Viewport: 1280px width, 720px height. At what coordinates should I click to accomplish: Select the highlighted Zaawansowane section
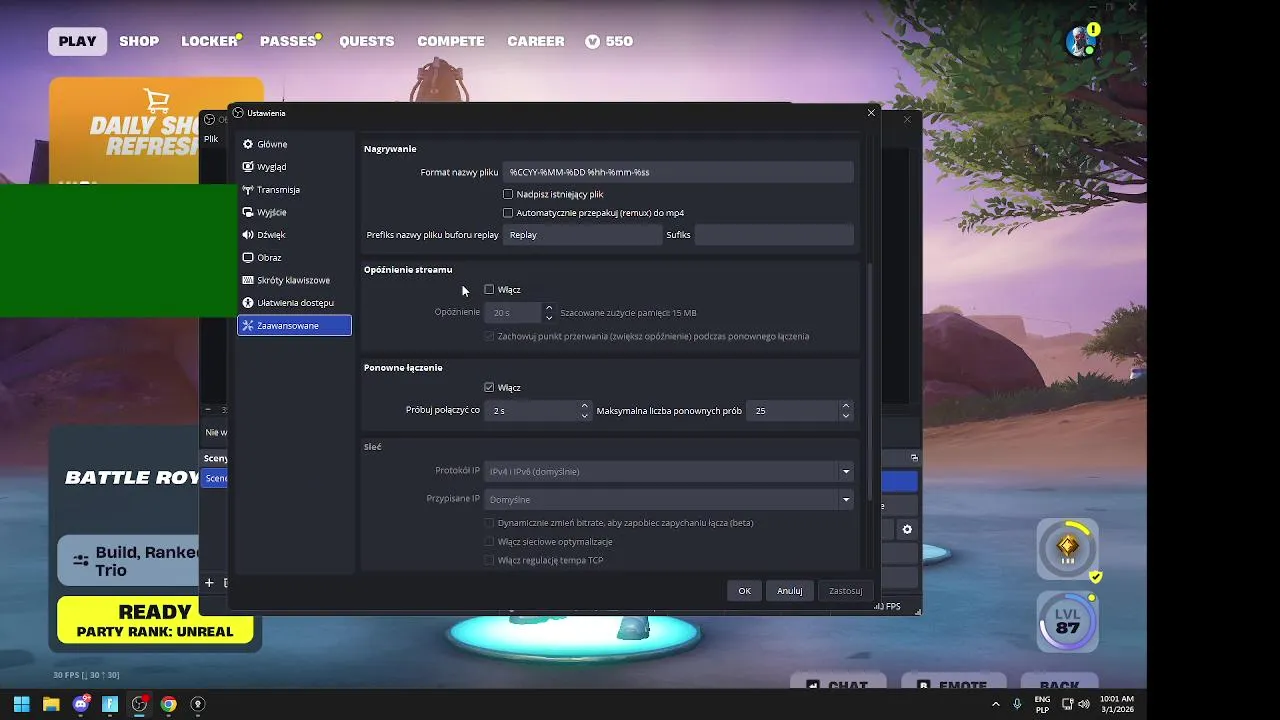pyautogui.click(x=294, y=325)
